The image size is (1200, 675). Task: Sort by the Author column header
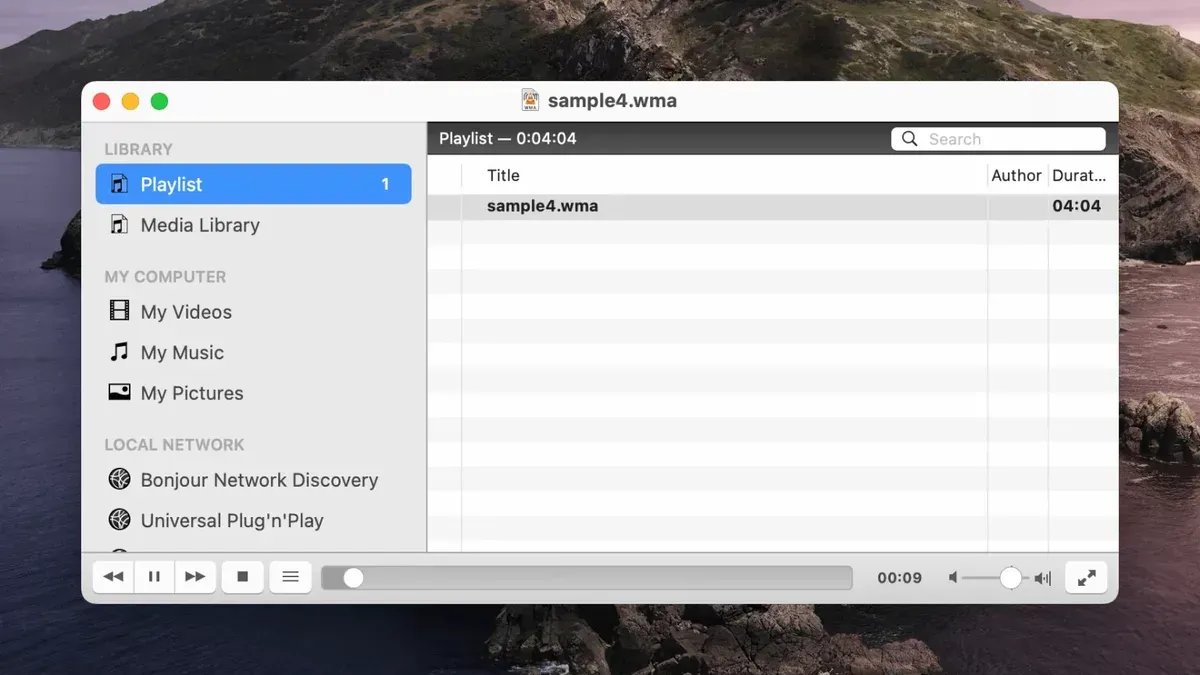coord(1017,175)
